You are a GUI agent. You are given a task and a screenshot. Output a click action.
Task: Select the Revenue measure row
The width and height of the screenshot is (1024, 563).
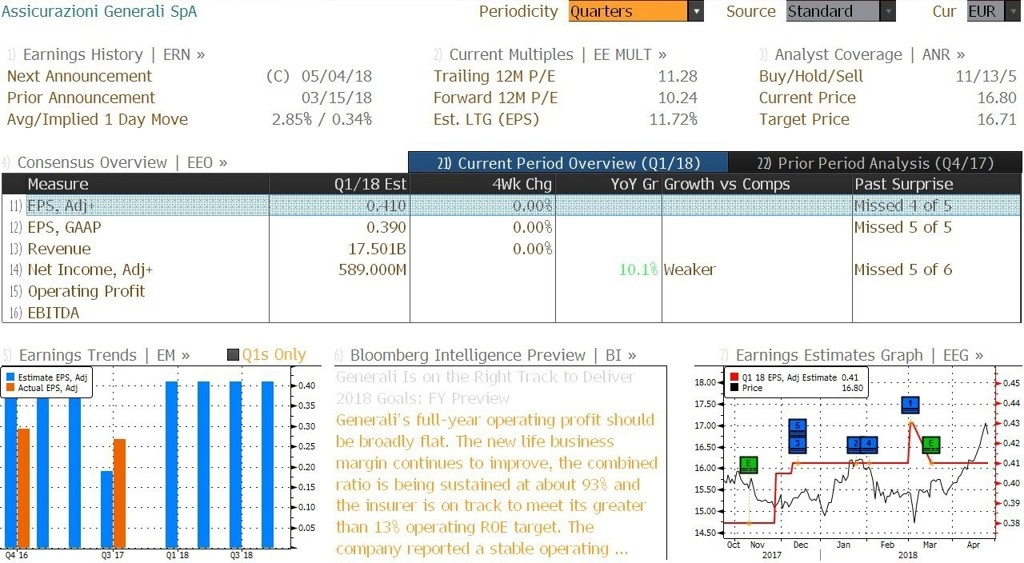[x=511, y=249]
